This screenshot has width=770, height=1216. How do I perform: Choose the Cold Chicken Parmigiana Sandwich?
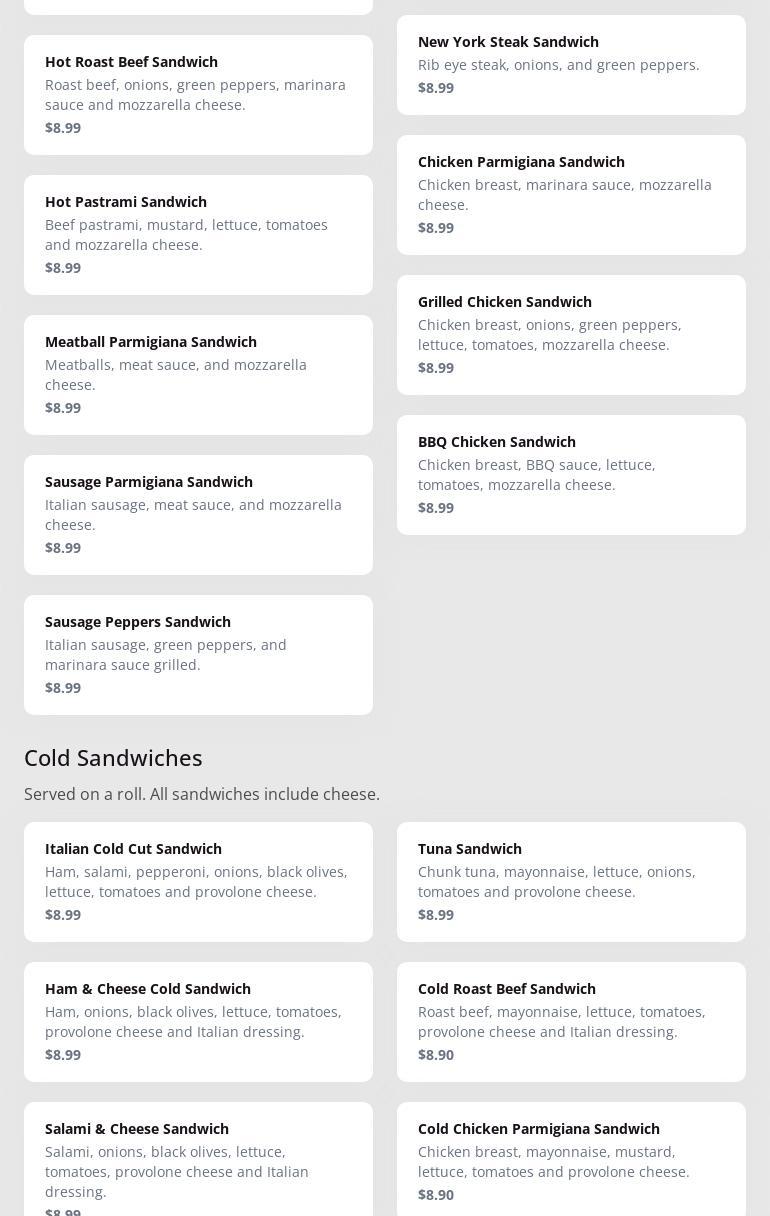pyautogui.click(x=571, y=1160)
